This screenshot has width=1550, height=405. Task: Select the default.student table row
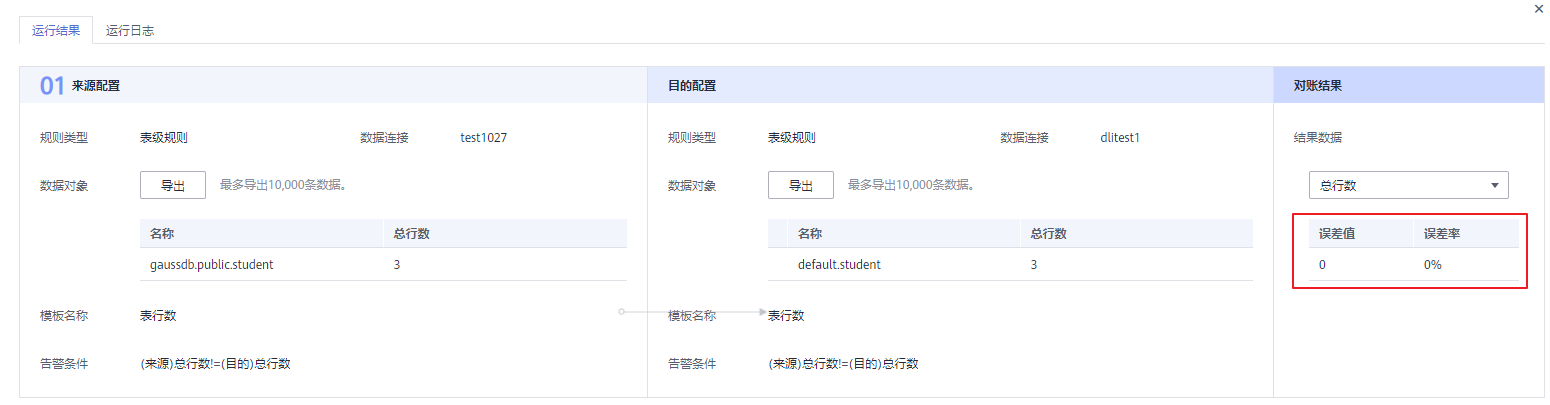click(x=839, y=265)
